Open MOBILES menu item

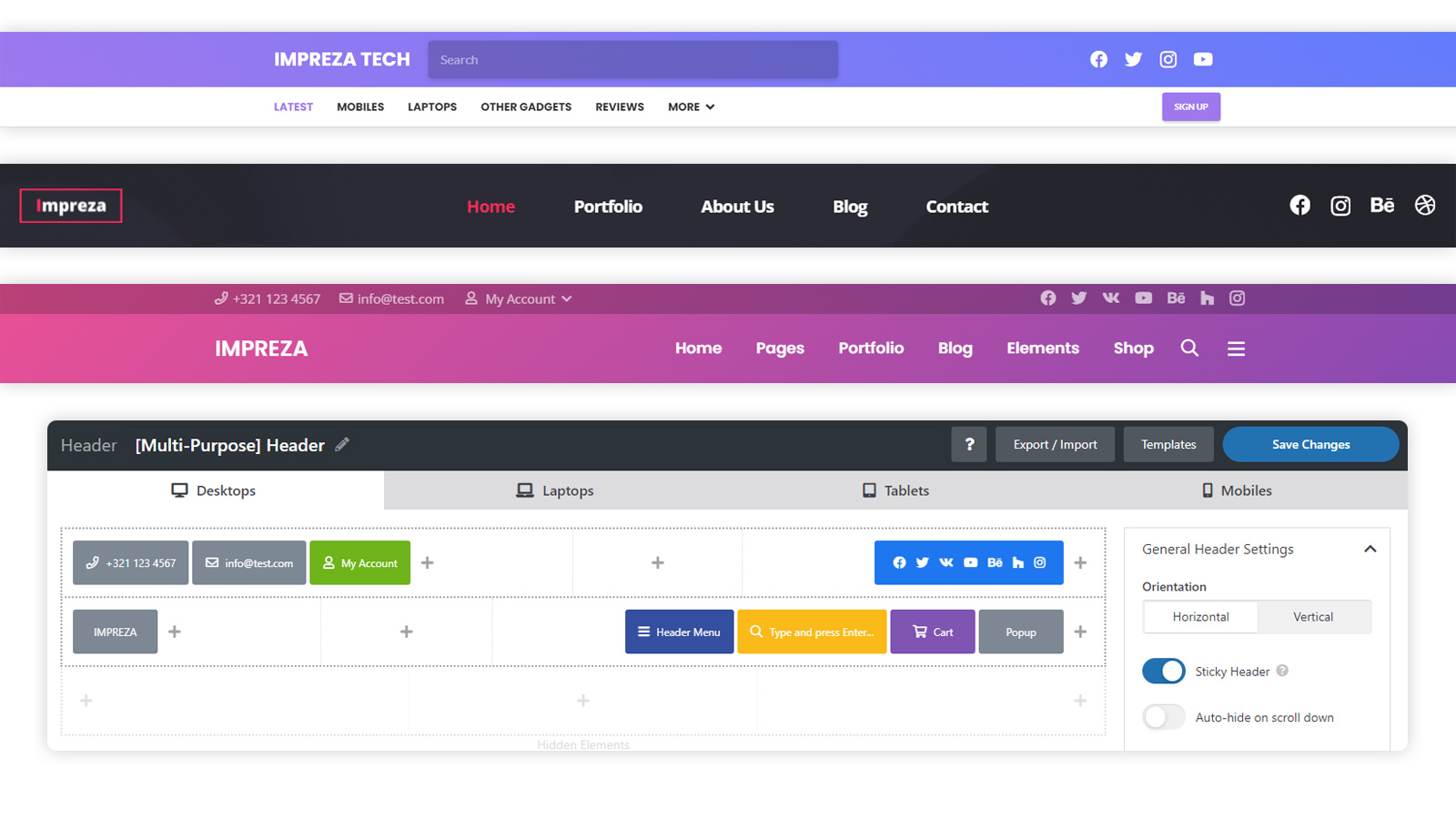pyautogui.click(x=360, y=107)
